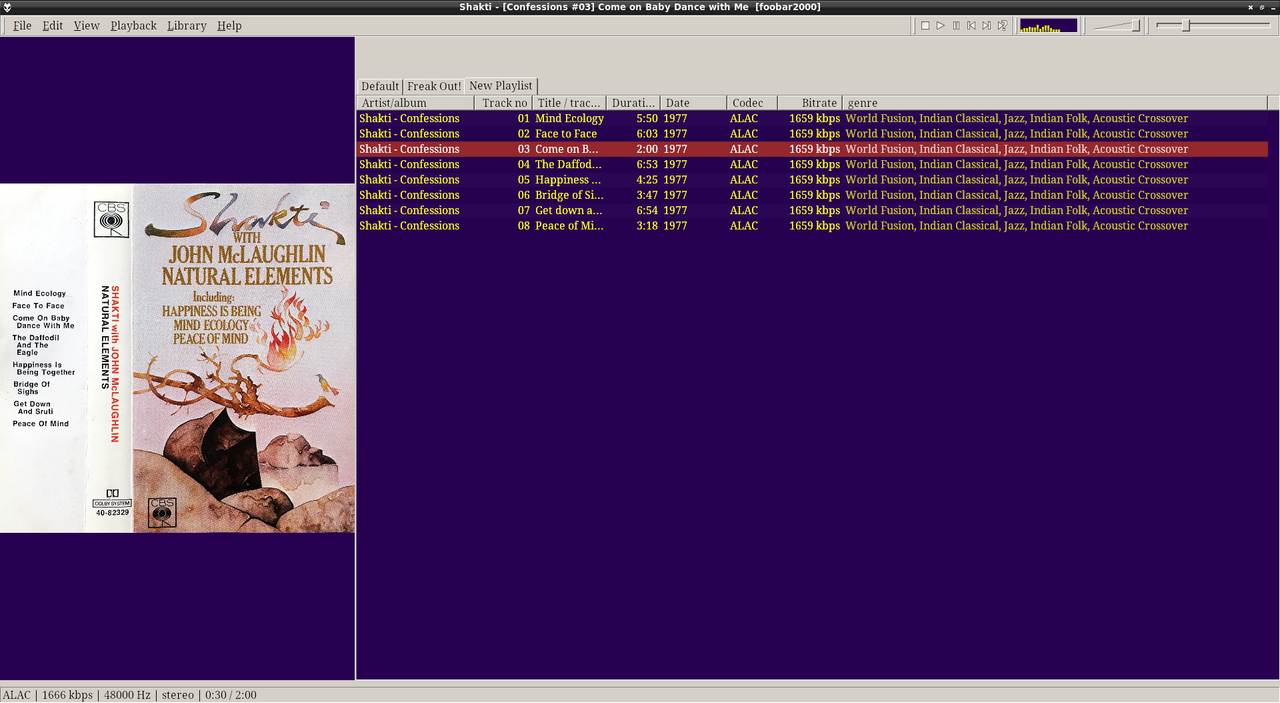Image resolution: width=1280 pixels, height=703 pixels.
Task: Play a random track button
Action: 1002,26
